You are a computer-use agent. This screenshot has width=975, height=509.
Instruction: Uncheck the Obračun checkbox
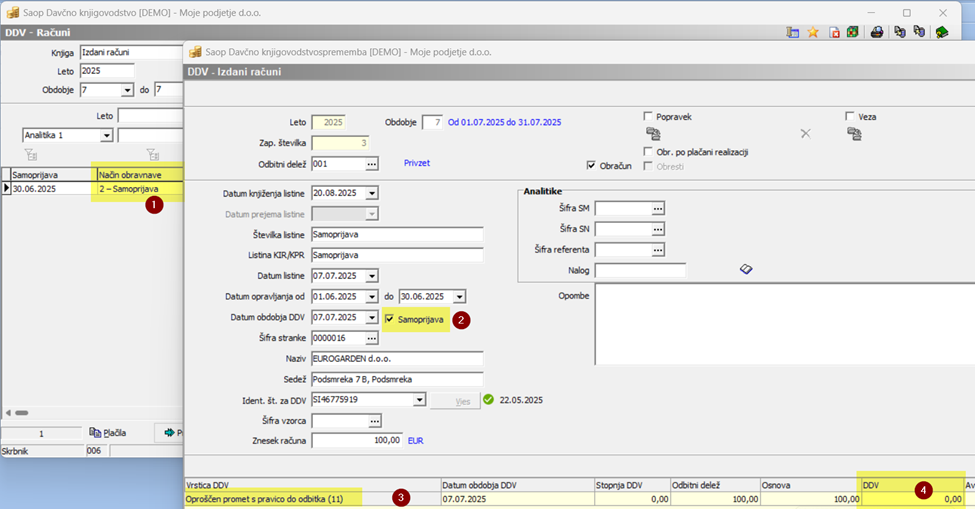coord(592,165)
